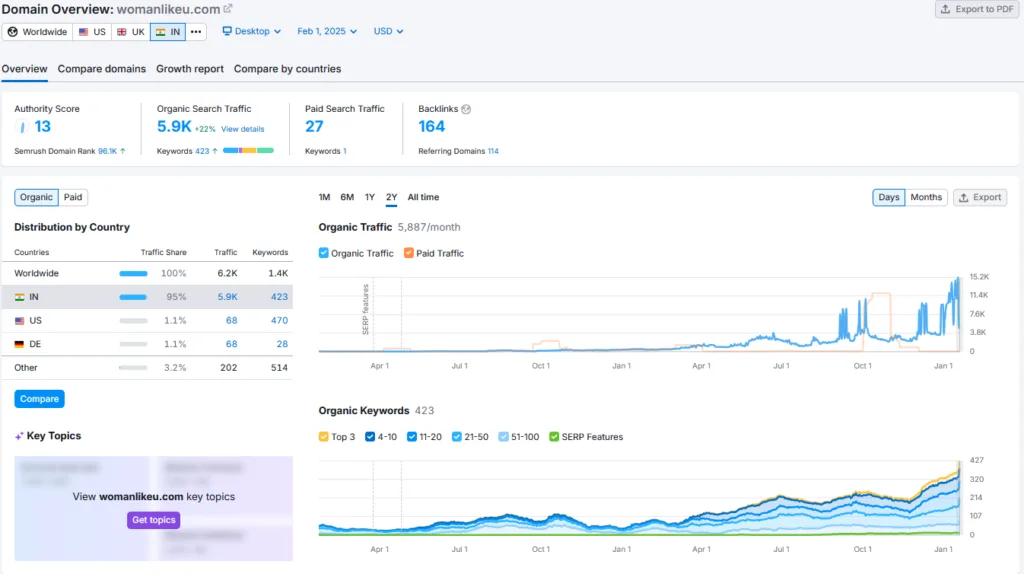This screenshot has height=574, width=1024.
Task: Click the US flag icon in the database bar
Action: [x=84, y=31]
